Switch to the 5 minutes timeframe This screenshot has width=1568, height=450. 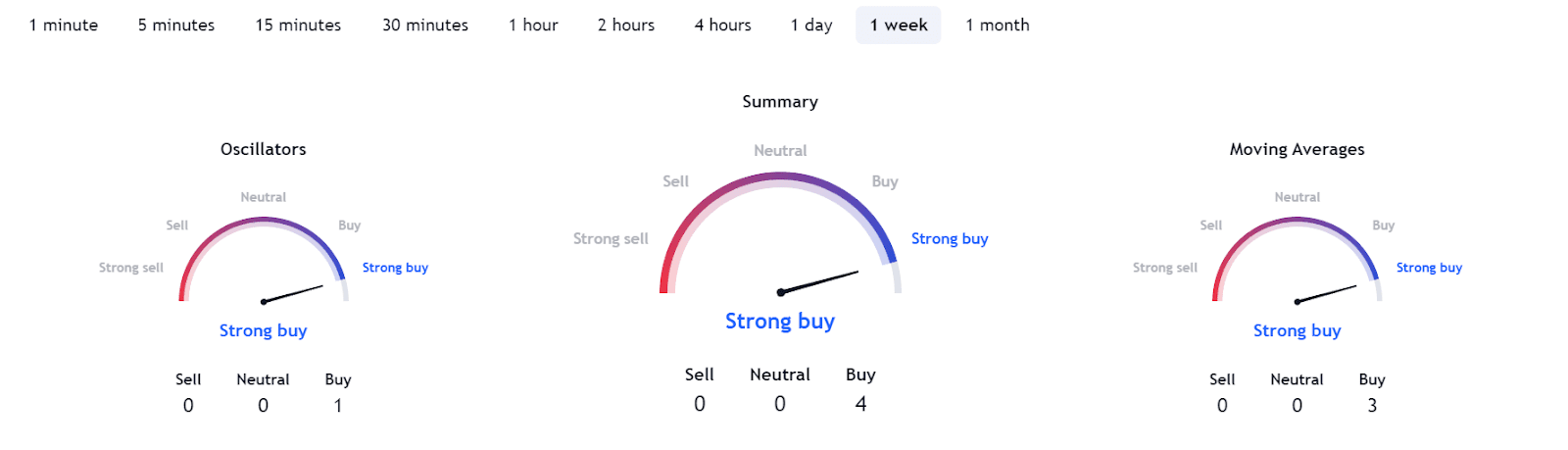pyautogui.click(x=176, y=25)
